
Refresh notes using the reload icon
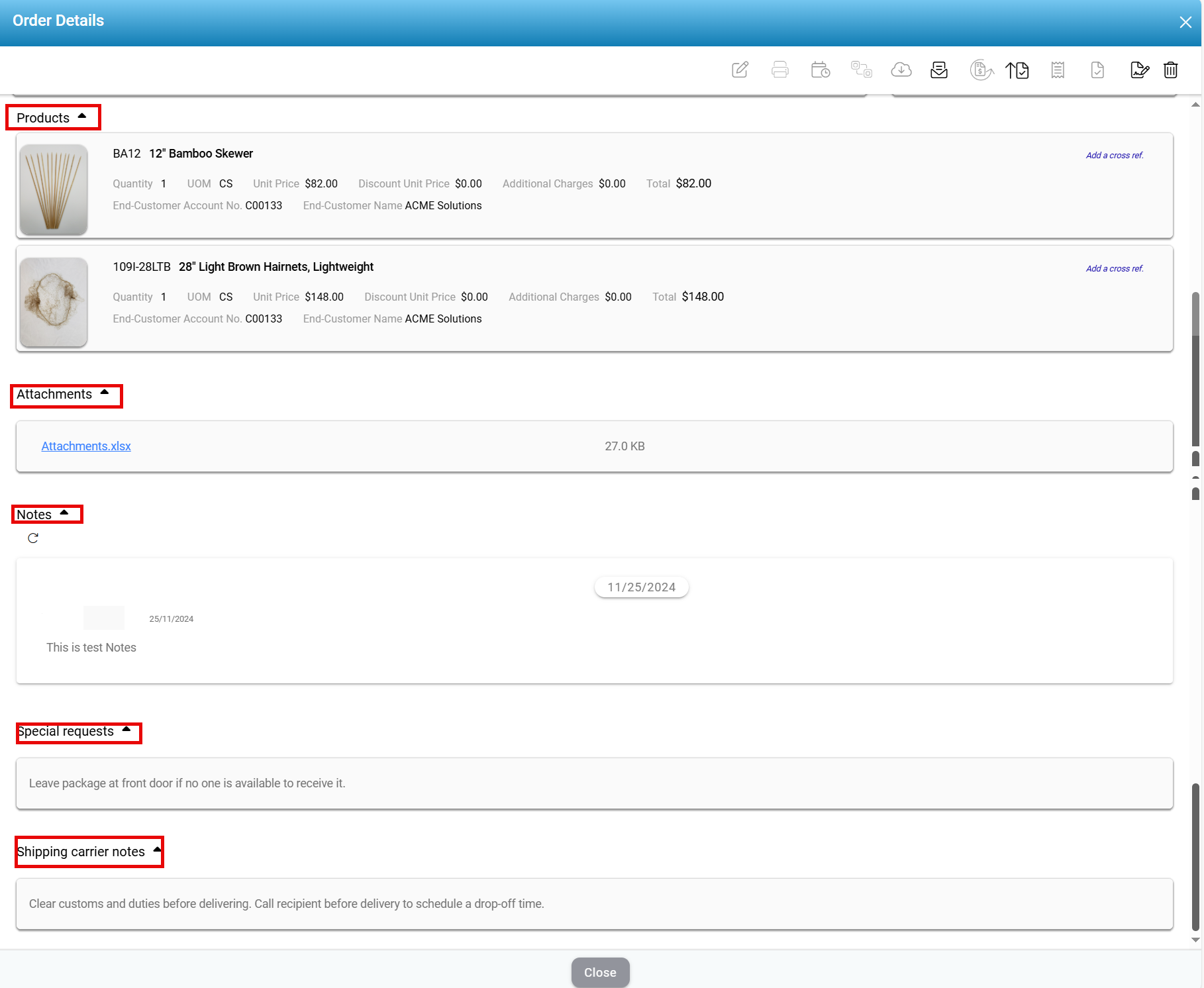pos(33,538)
